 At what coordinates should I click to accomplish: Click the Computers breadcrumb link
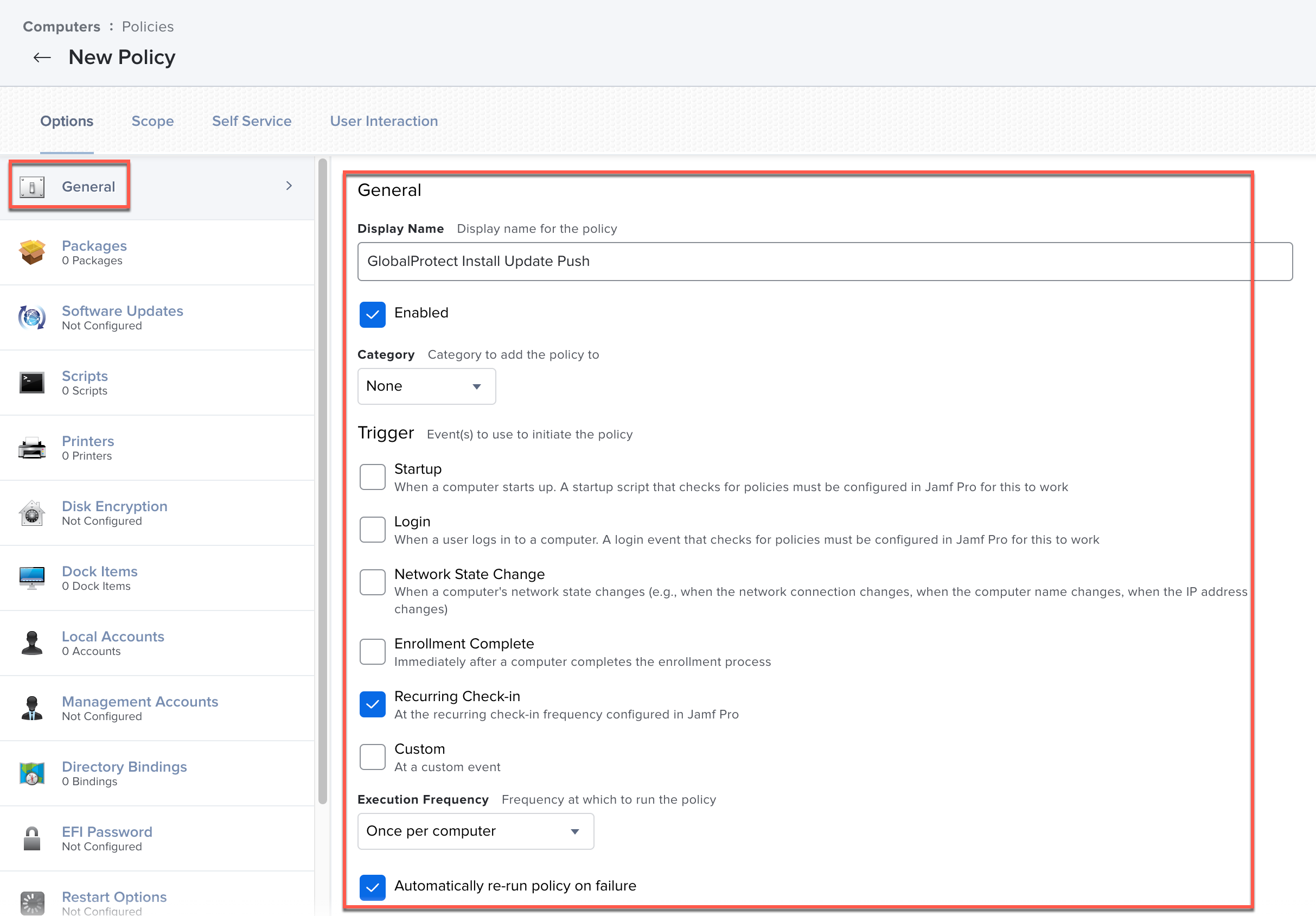(x=61, y=27)
